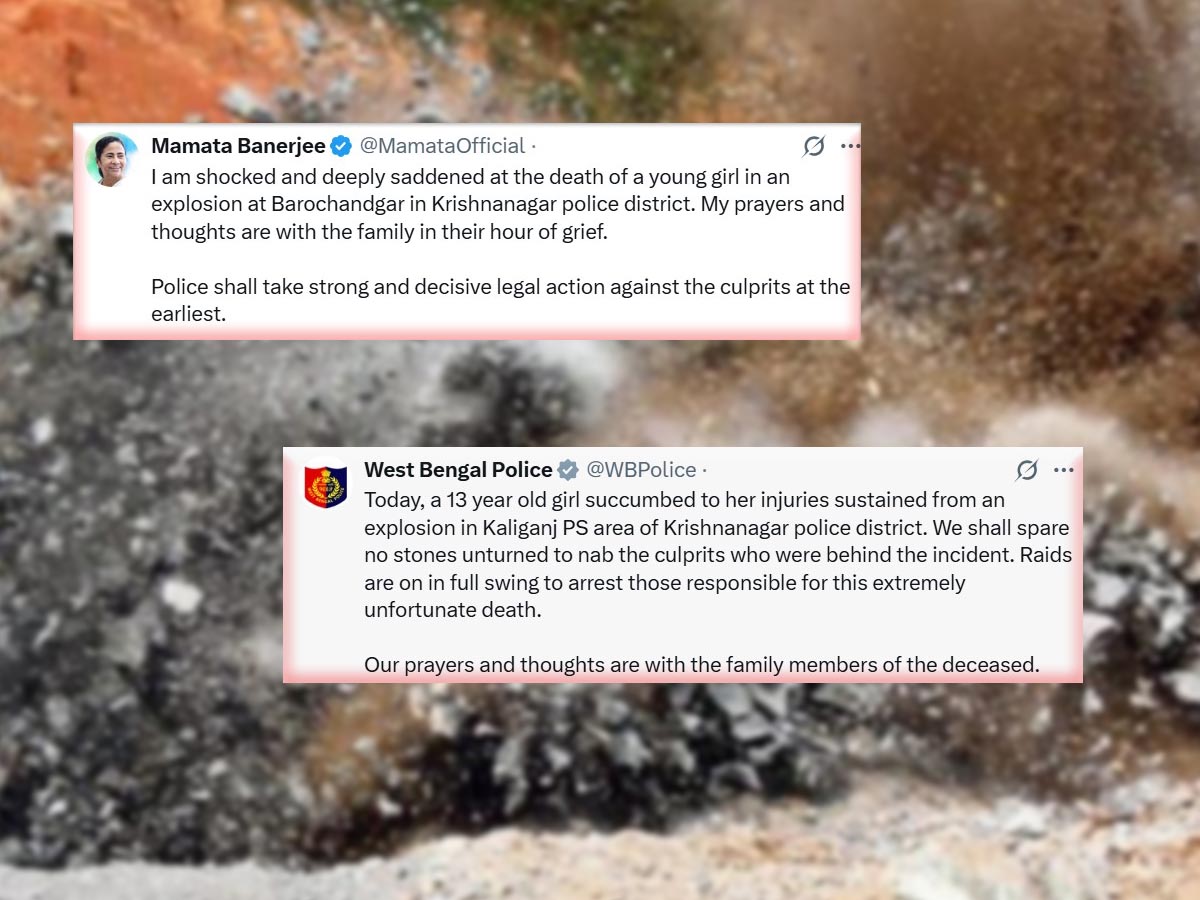
Task: Click the 'Our prayers and thoughts' line in WBPolice tweet
Action: pos(702,664)
